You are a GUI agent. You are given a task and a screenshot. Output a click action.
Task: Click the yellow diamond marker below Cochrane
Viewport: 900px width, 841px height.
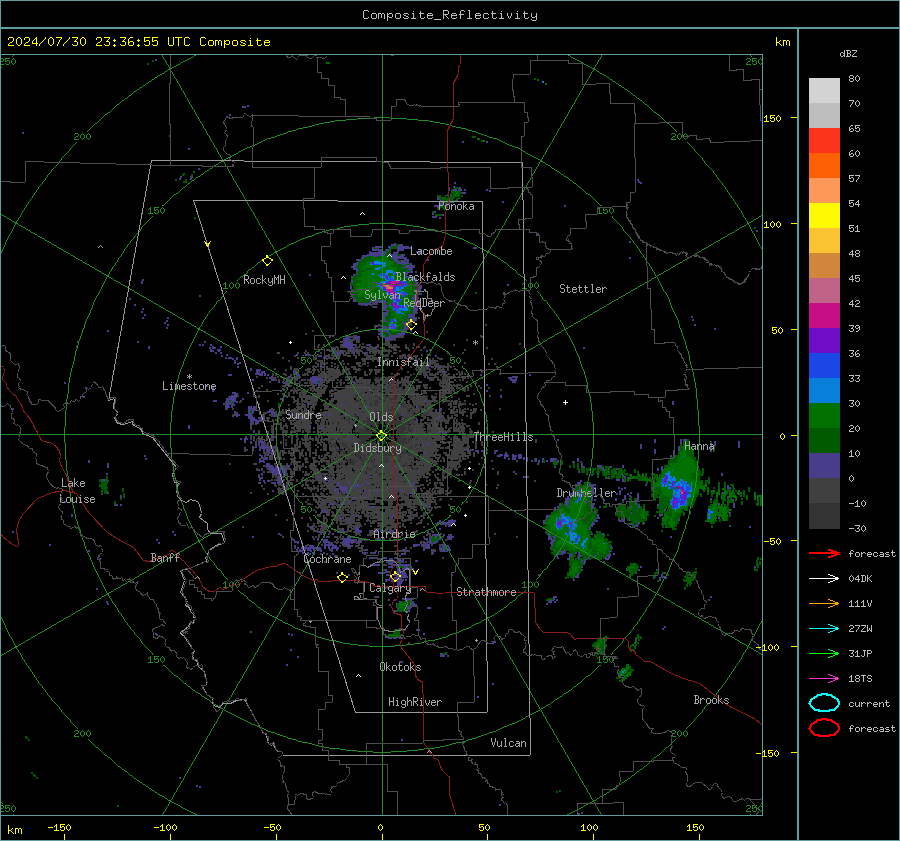tap(343, 577)
